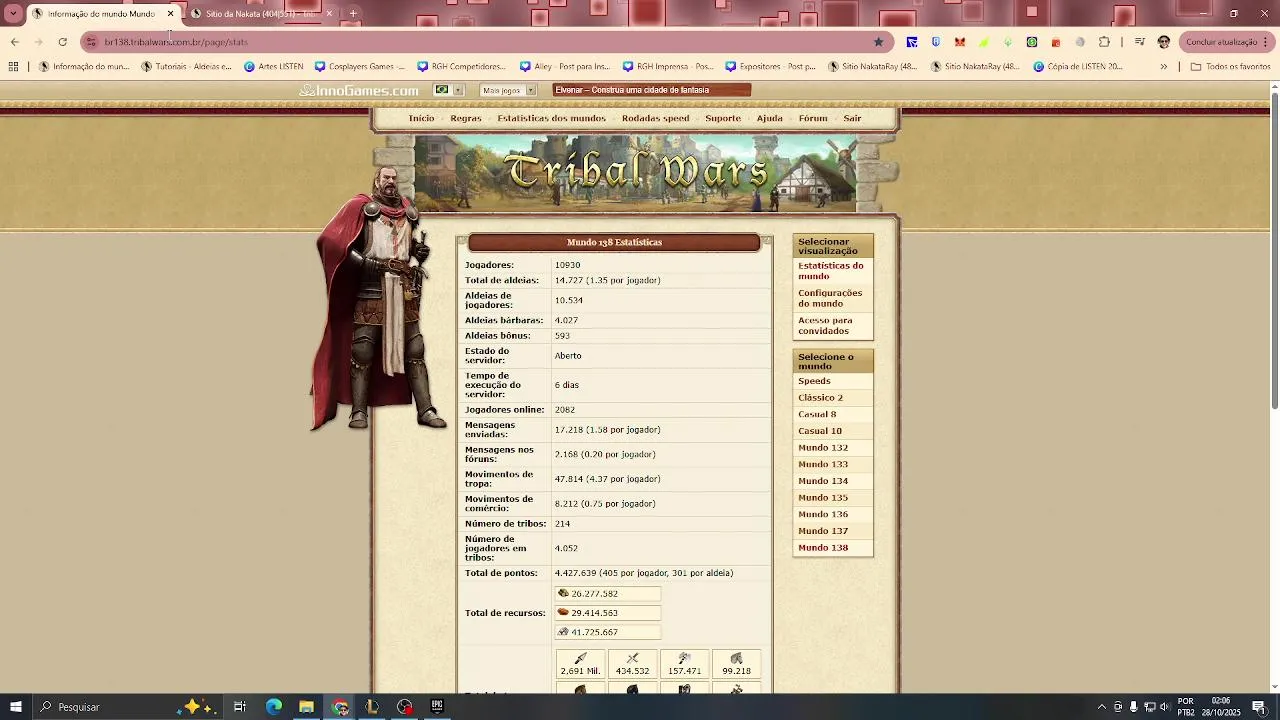Screen dimensions: 1280x720
Task: Open the Rodadas speed menu item
Action: (x=655, y=118)
